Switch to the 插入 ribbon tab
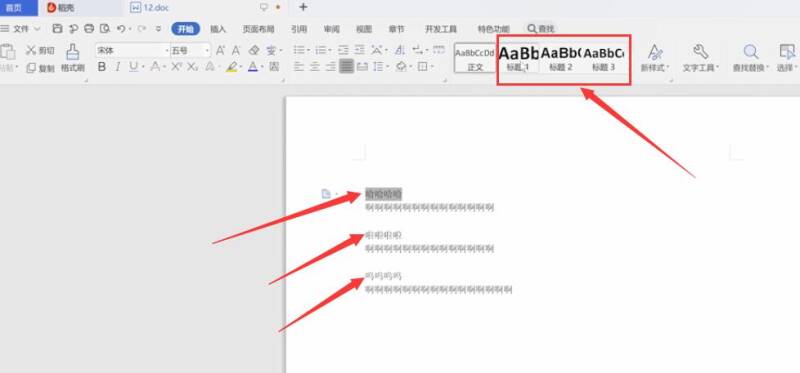800x373 pixels. coord(218,29)
